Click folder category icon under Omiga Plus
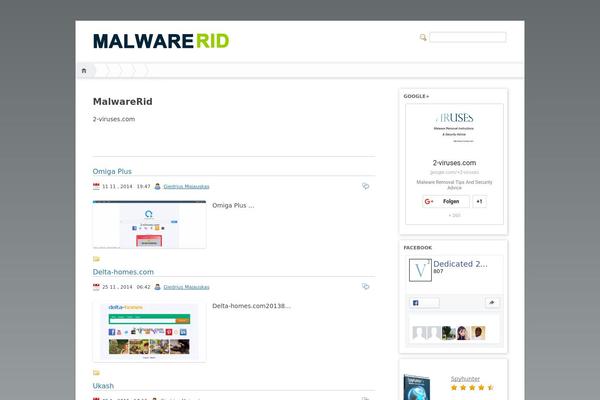Image resolution: width=600 pixels, height=400 pixels. pyautogui.click(x=96, y=259)
